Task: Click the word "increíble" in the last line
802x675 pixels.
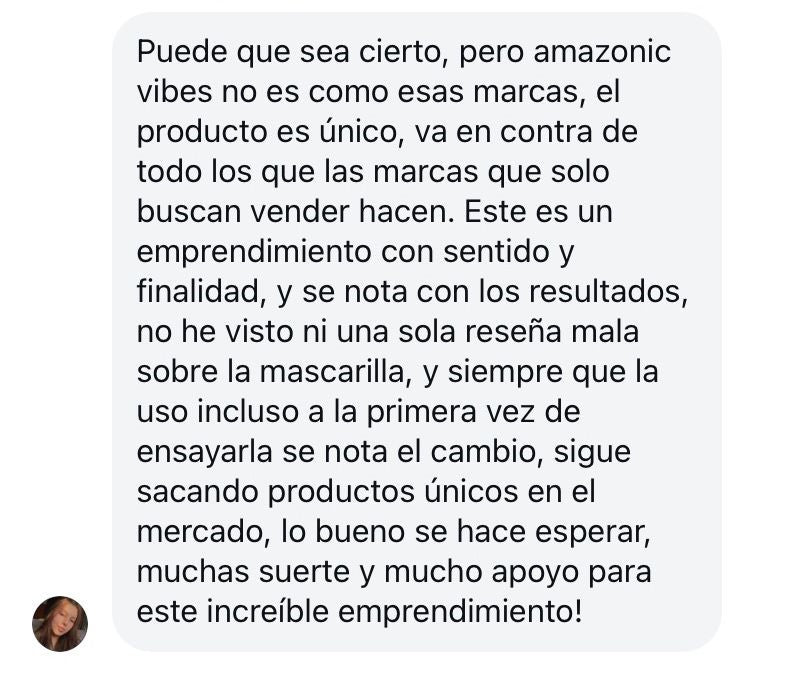Action: (x=267, y=611)
